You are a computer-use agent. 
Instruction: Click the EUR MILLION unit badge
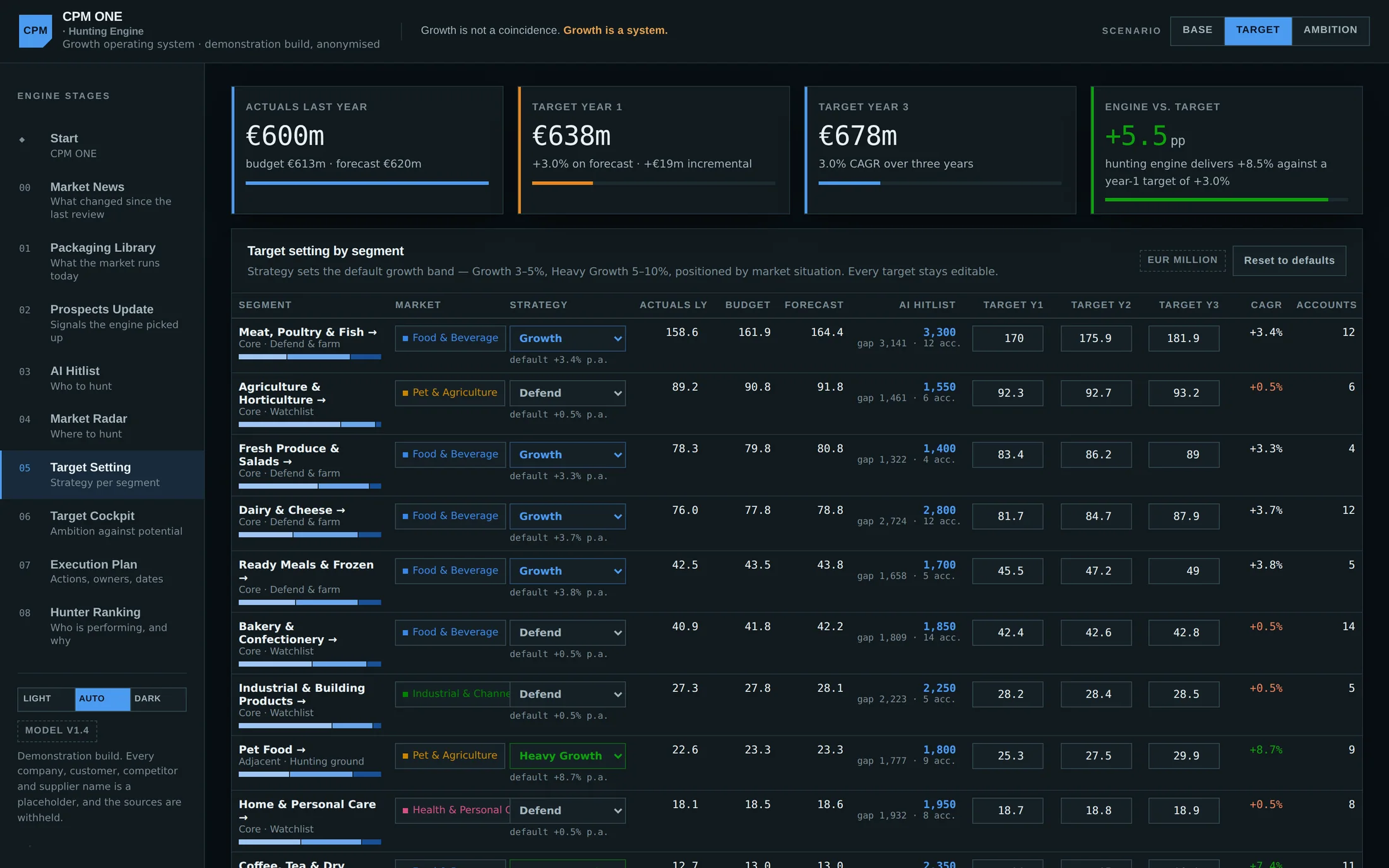[x=1182, y=260]
